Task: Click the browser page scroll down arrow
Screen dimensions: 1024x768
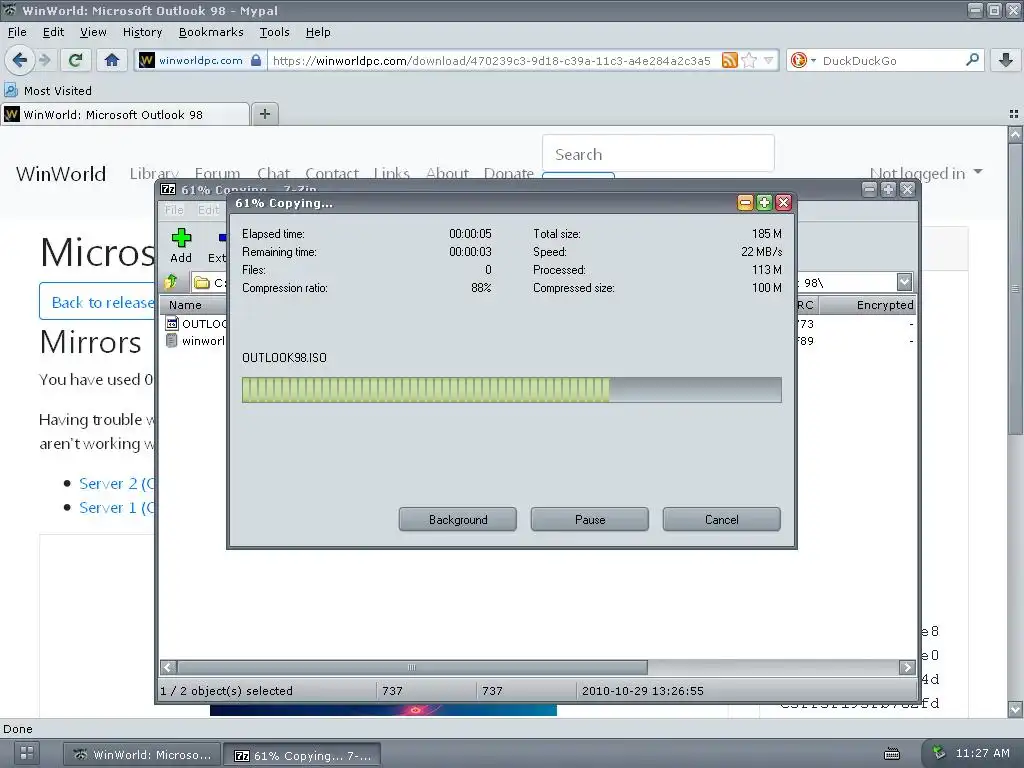Action: [x=1015, y=709]
